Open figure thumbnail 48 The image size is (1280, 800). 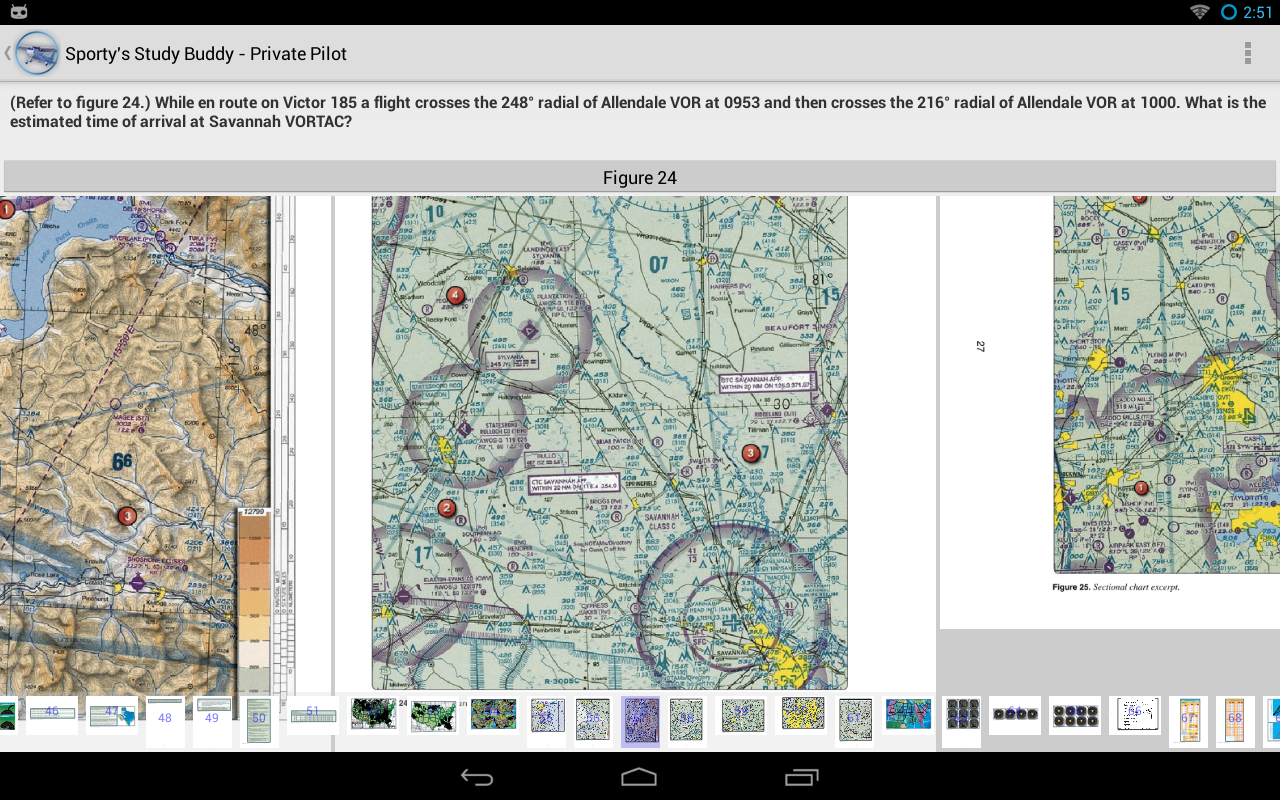click(x=165, y=720)
